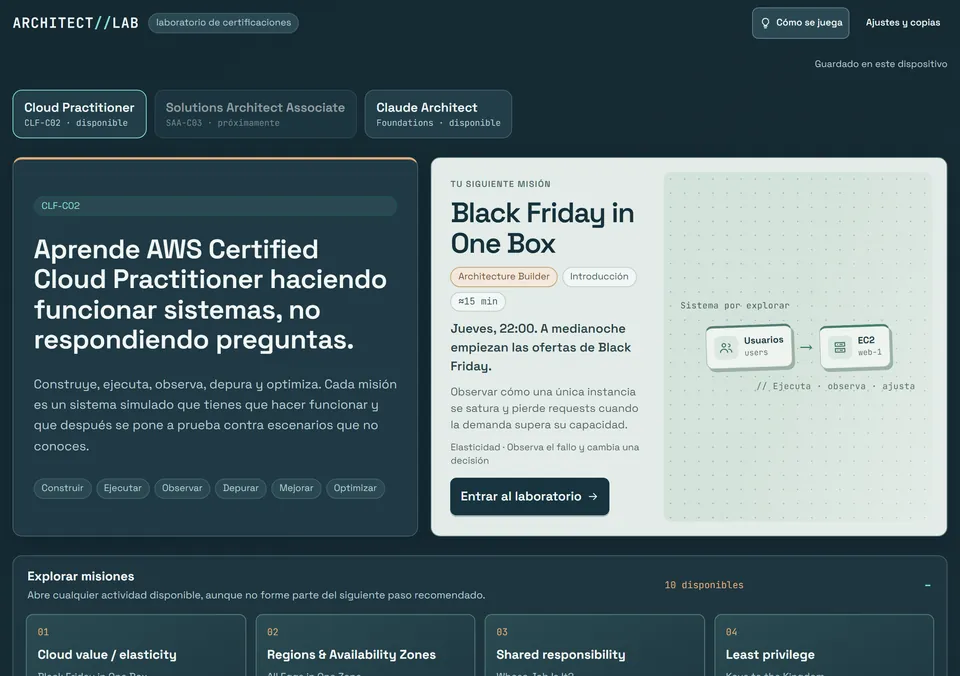Open mission 03 Shared responsibility
The image size is (960, 676).
coord(594,645)
